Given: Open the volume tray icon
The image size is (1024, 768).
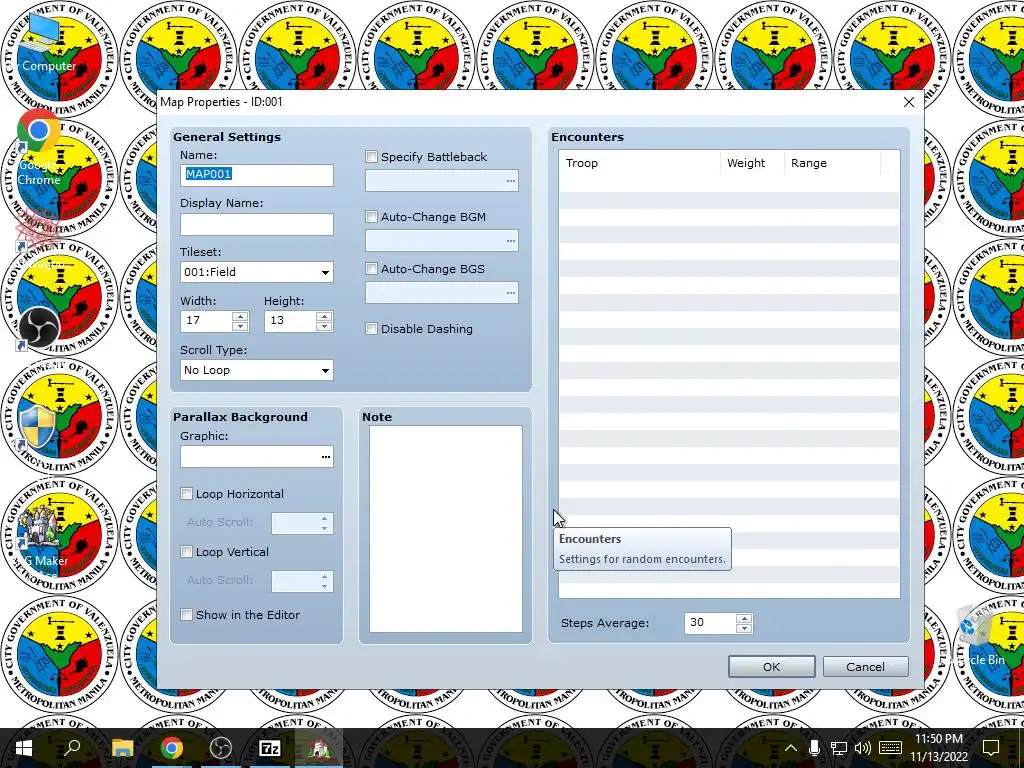Looking at the screenshot, I should (x=863, y=748).
